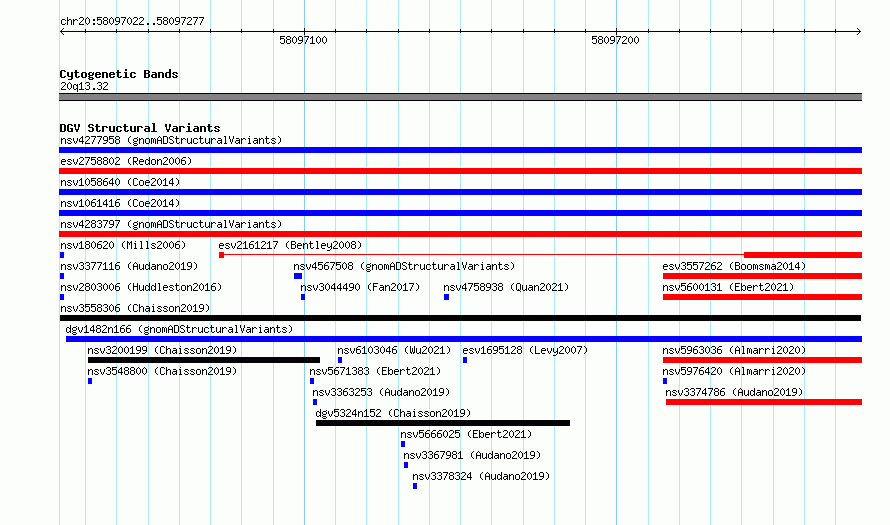Image resolution: width=890 pixels, height=525 pixels.
Task: Click the DGV Structural Variants track title
Action: (140, 128)
